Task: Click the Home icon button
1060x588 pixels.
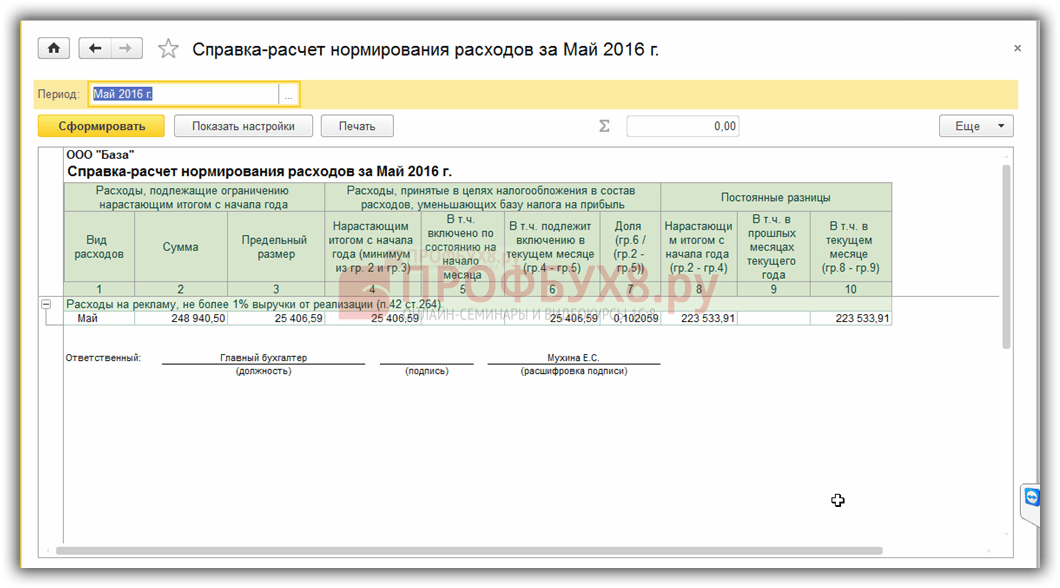Action: (53, 49)
